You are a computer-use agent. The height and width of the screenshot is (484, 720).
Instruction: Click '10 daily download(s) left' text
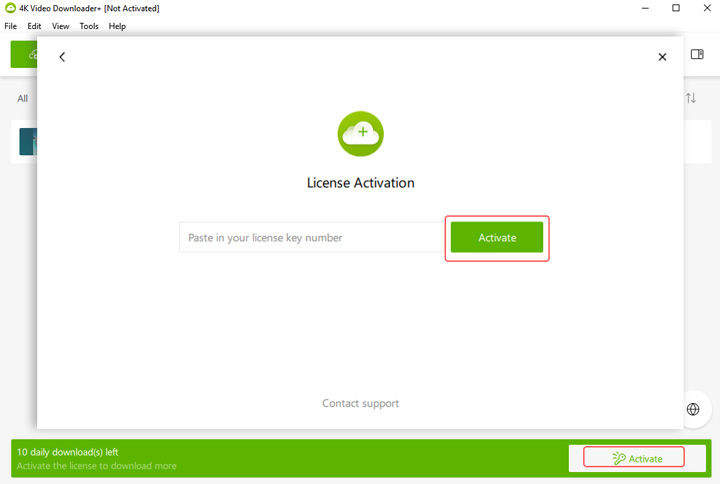pyautogui.click(x=68, y=452)
